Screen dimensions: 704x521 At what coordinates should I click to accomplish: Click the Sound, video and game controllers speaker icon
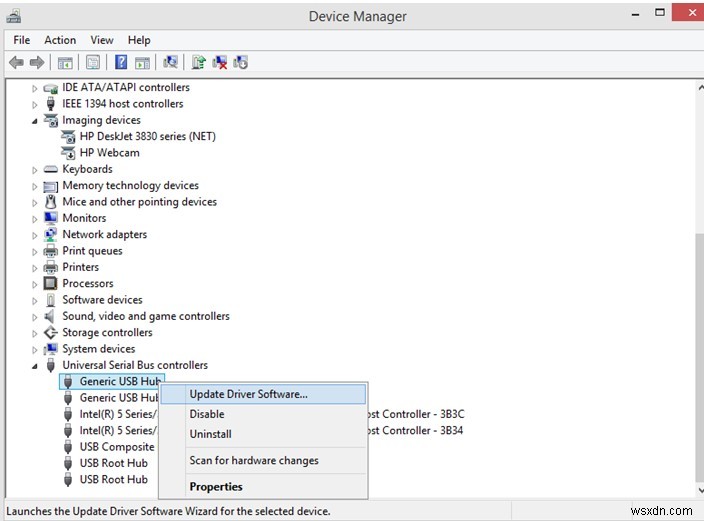pyautogui.click(x=49, y=316)
